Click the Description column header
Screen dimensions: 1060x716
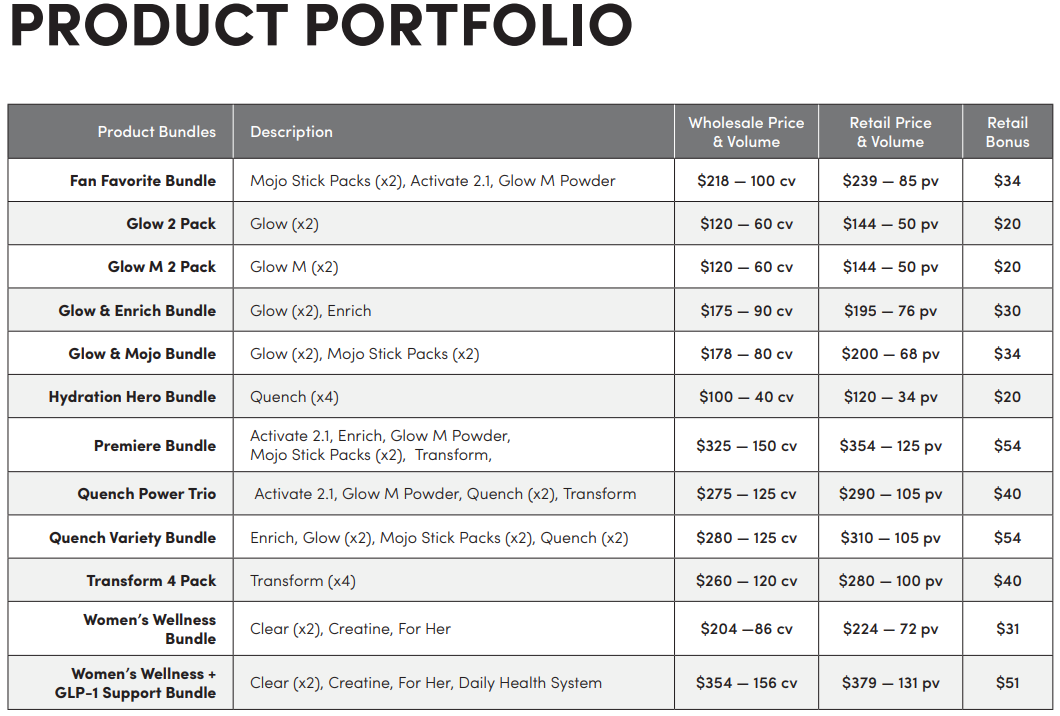(291, 132)
